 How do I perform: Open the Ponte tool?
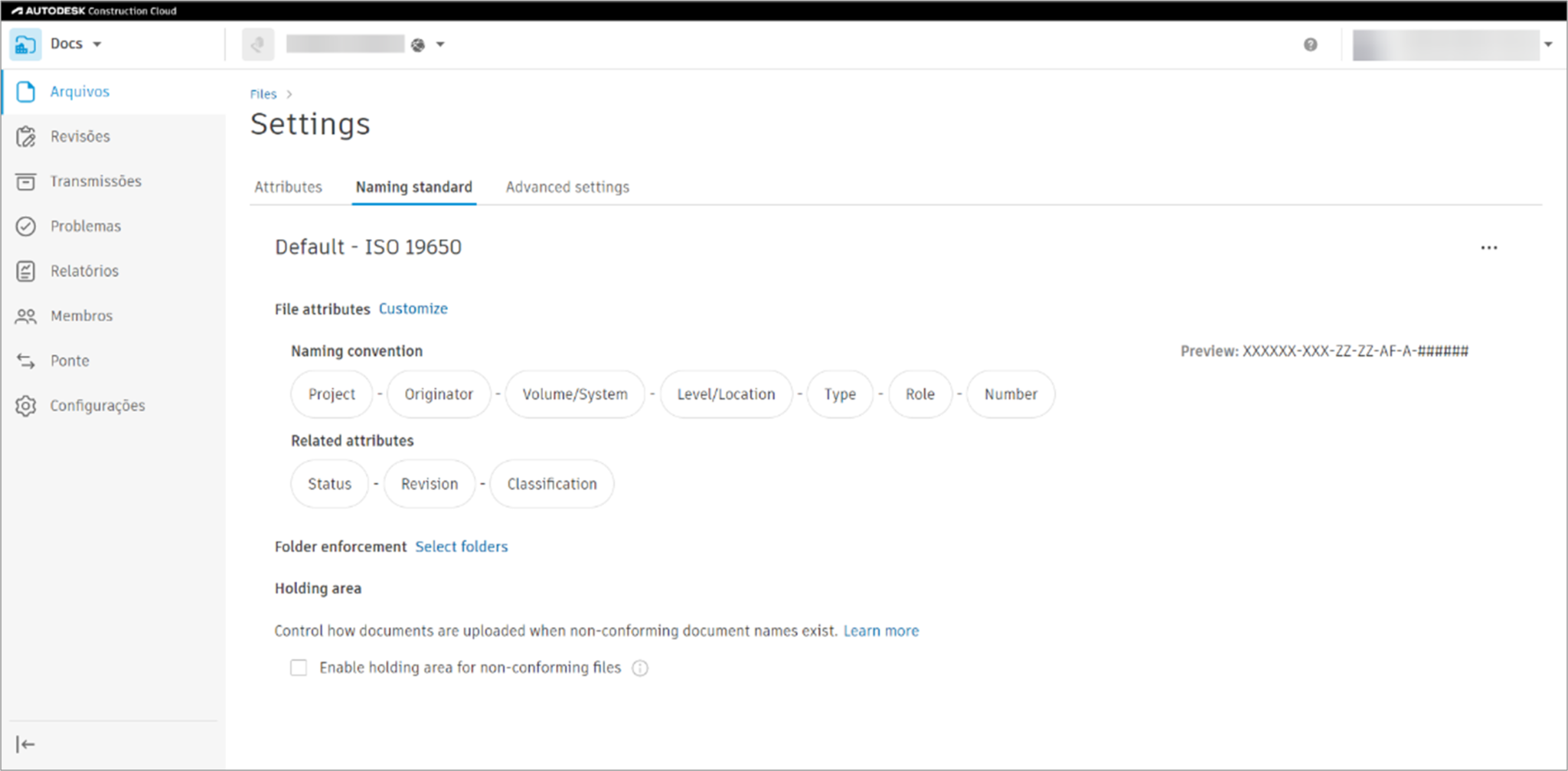coord(68,360)
